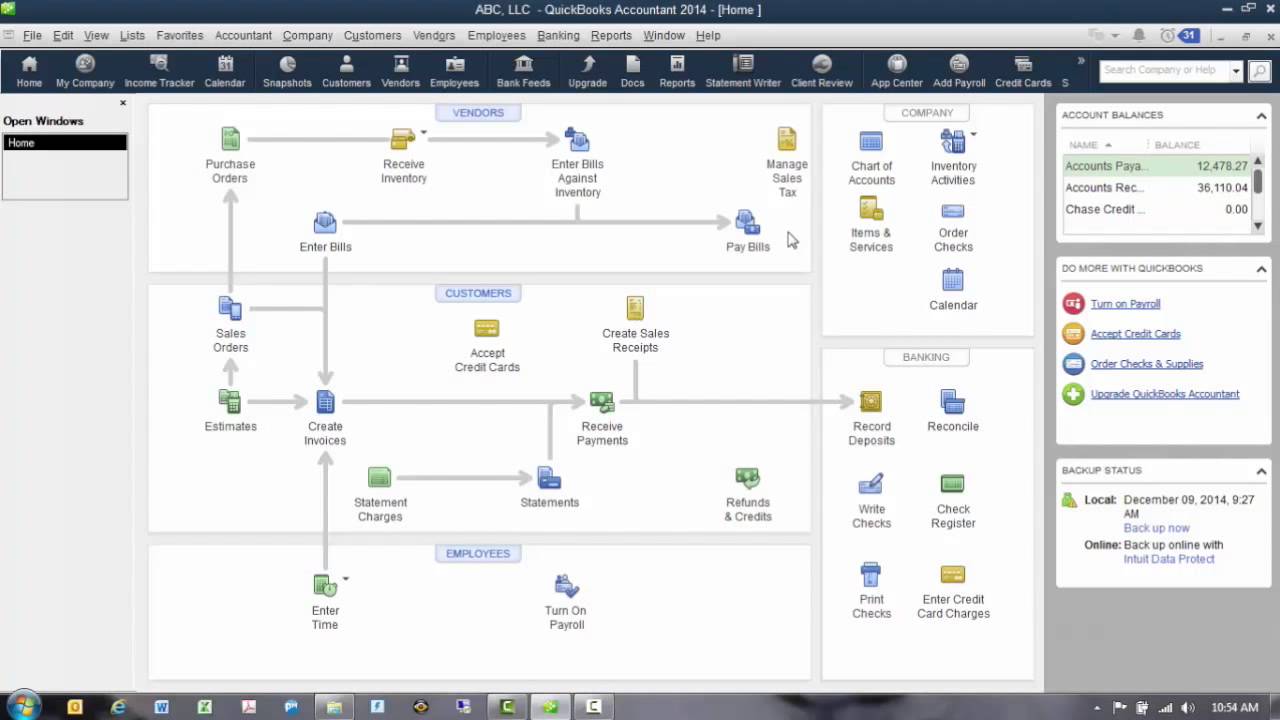Open Refunds & Credits icon

tap(747, 477)
